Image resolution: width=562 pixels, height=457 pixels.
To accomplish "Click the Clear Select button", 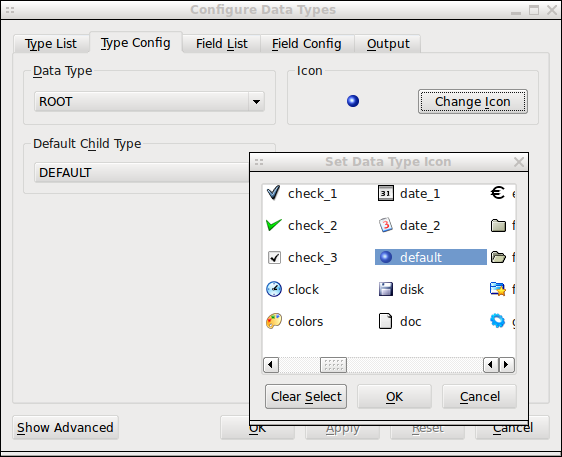I will coord(306,397).
